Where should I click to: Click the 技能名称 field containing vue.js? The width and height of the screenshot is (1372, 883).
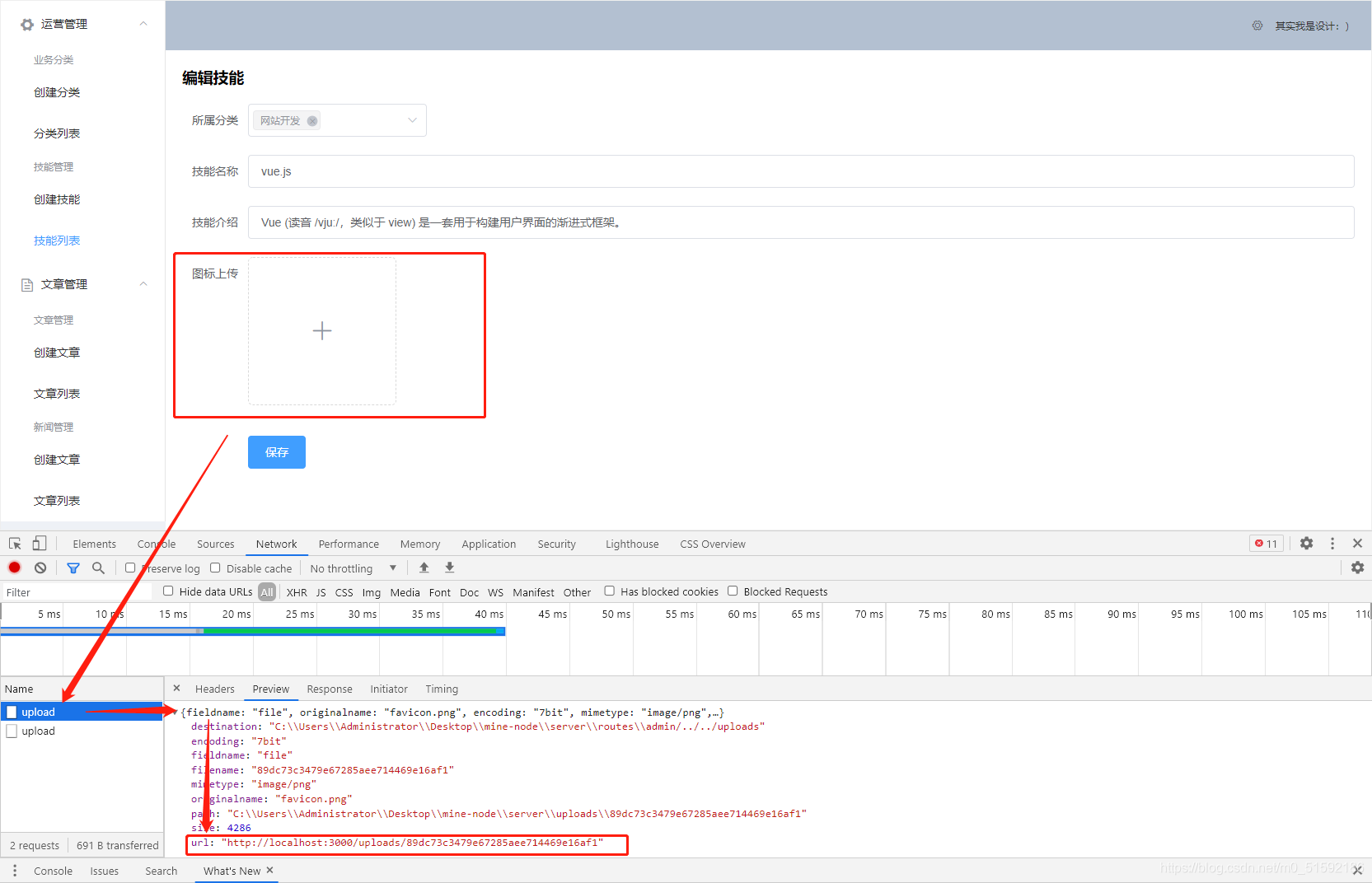[x=801, y=171]
